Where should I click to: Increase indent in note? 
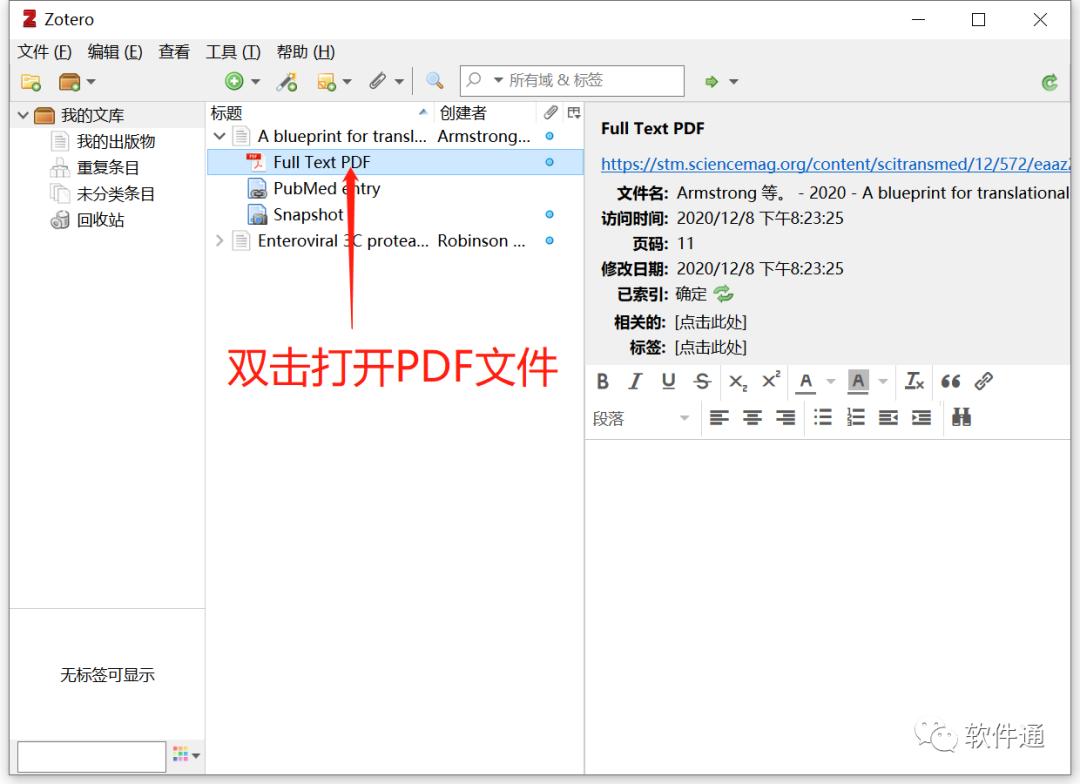[922, 417]
